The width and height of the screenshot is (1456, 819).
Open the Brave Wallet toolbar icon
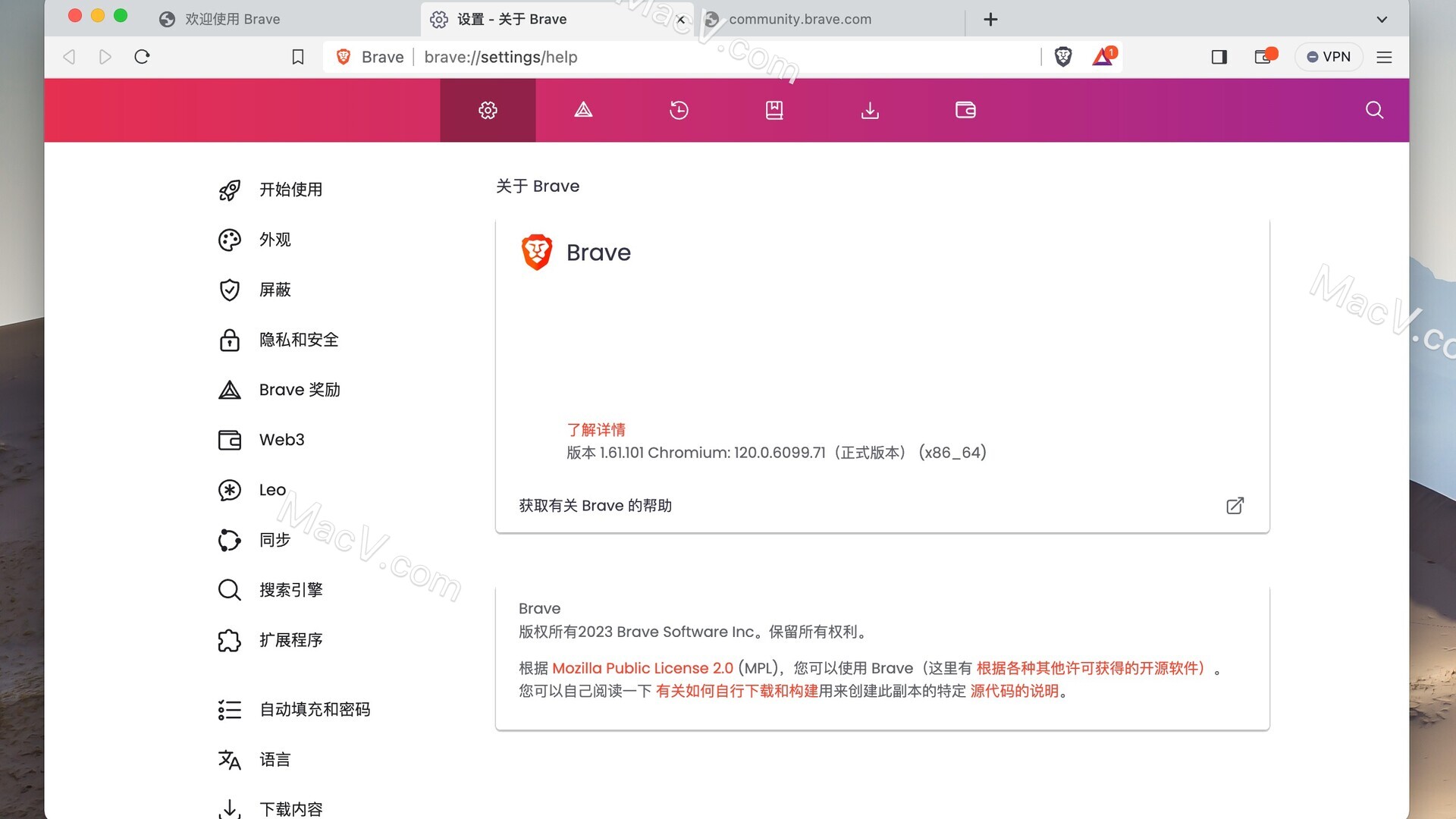point(1265,57)
